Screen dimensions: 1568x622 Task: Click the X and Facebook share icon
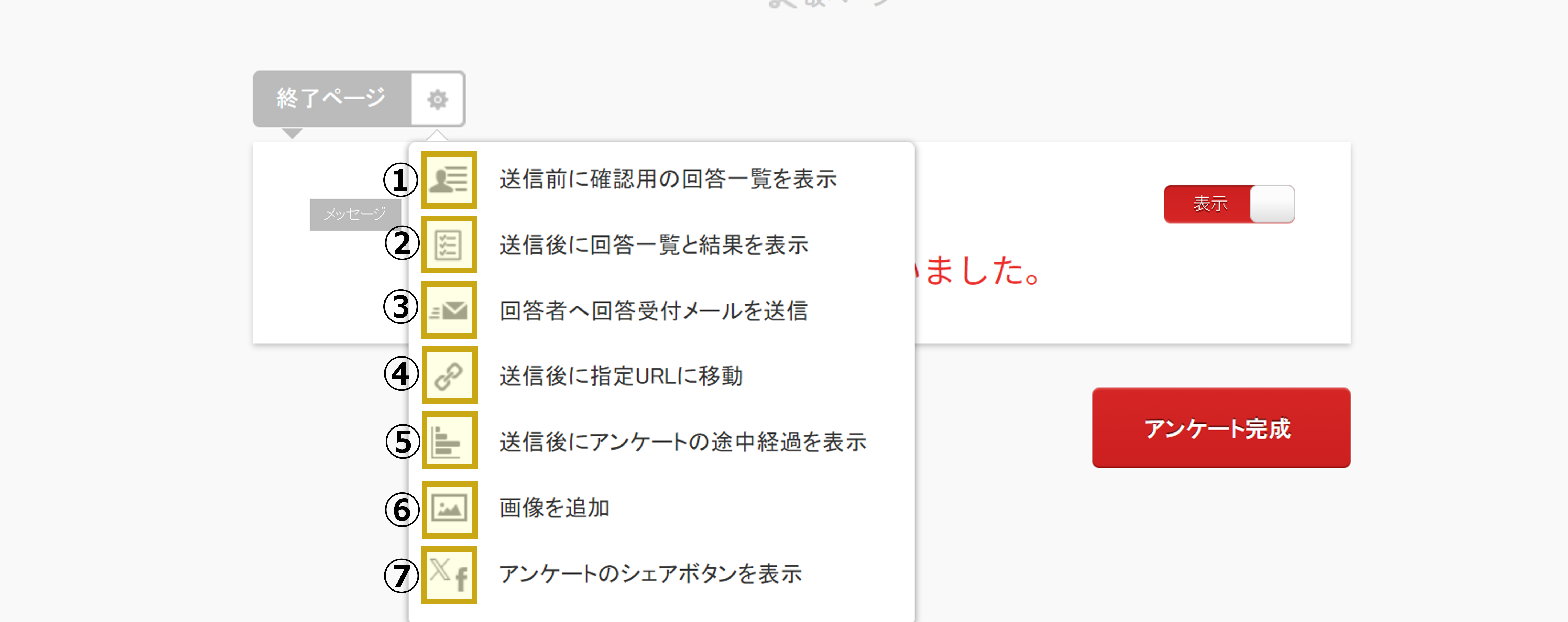(x=449, y=575)
